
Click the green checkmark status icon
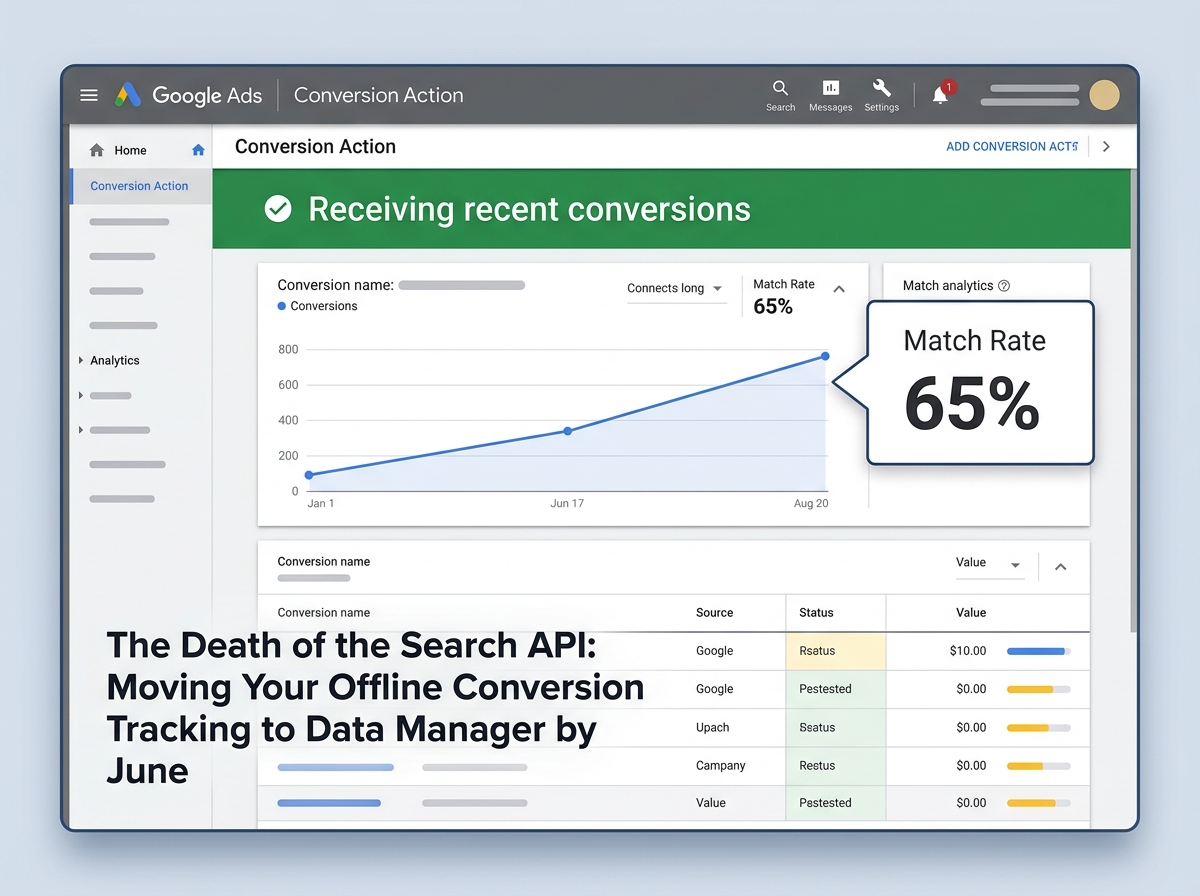pos(277,209)
